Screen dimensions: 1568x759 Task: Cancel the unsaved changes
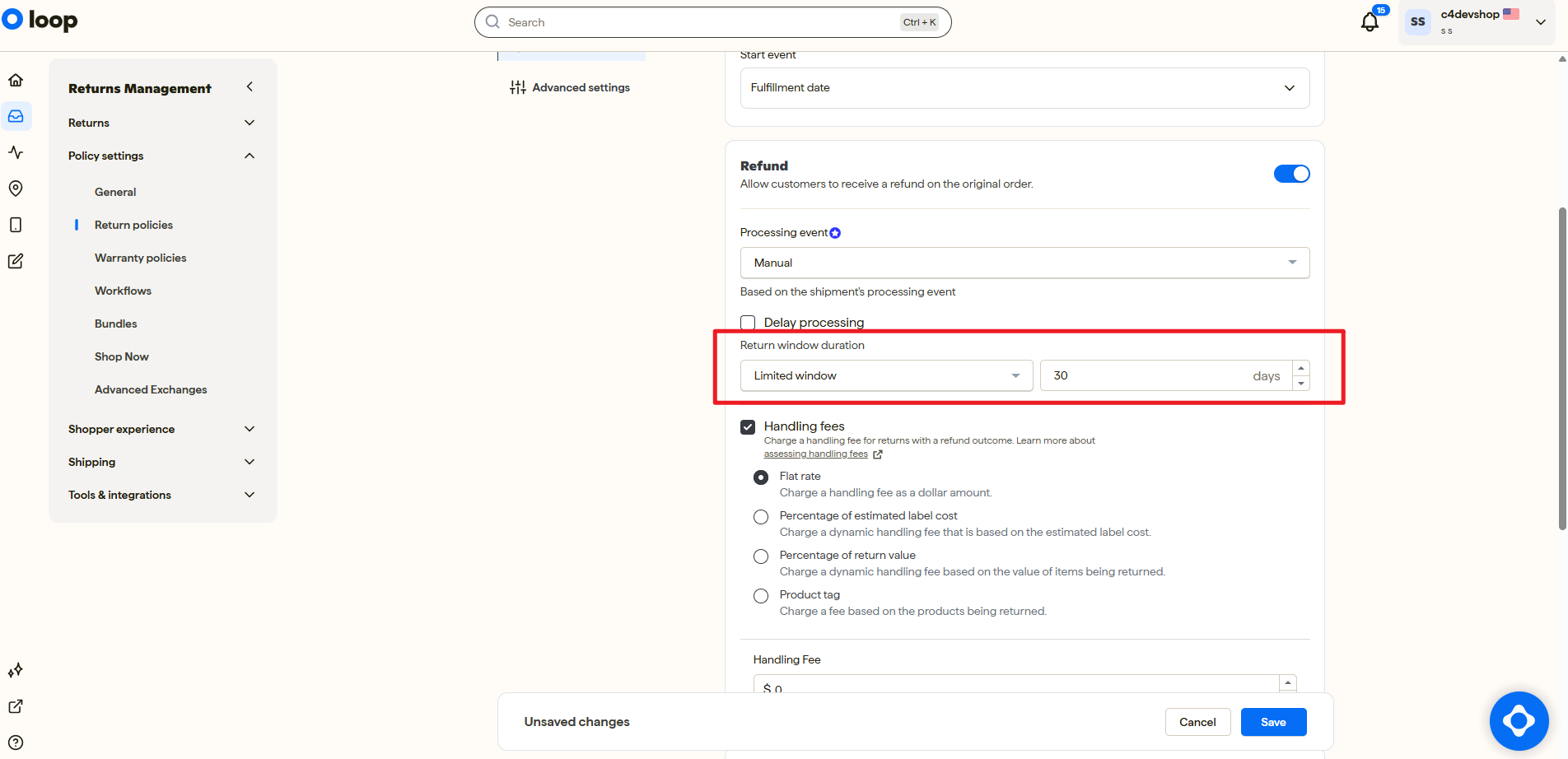point(1197,722)
